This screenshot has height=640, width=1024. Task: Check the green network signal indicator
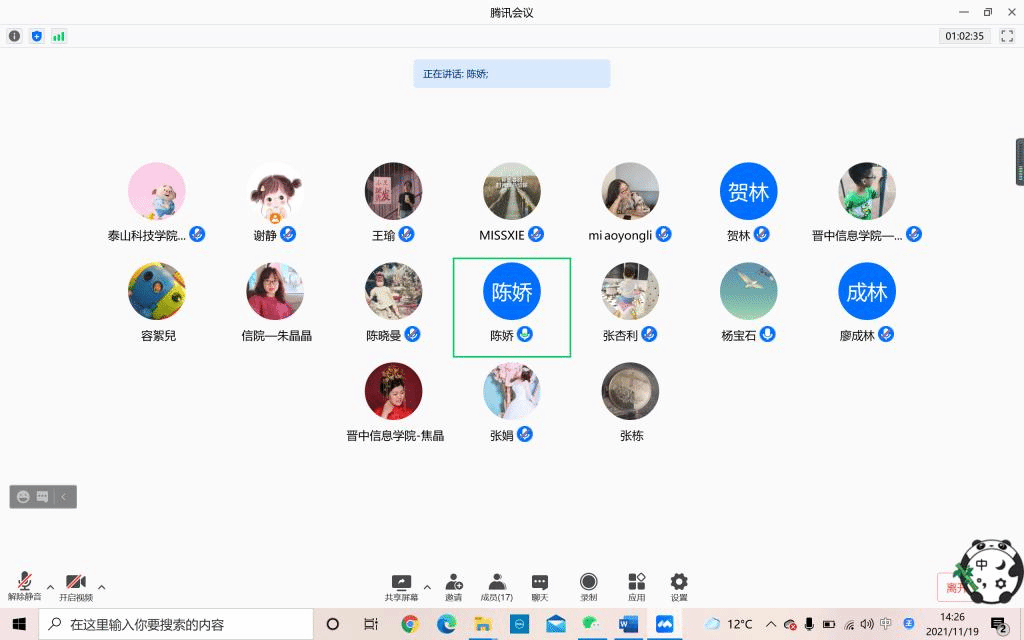click(x=59, y=36)
